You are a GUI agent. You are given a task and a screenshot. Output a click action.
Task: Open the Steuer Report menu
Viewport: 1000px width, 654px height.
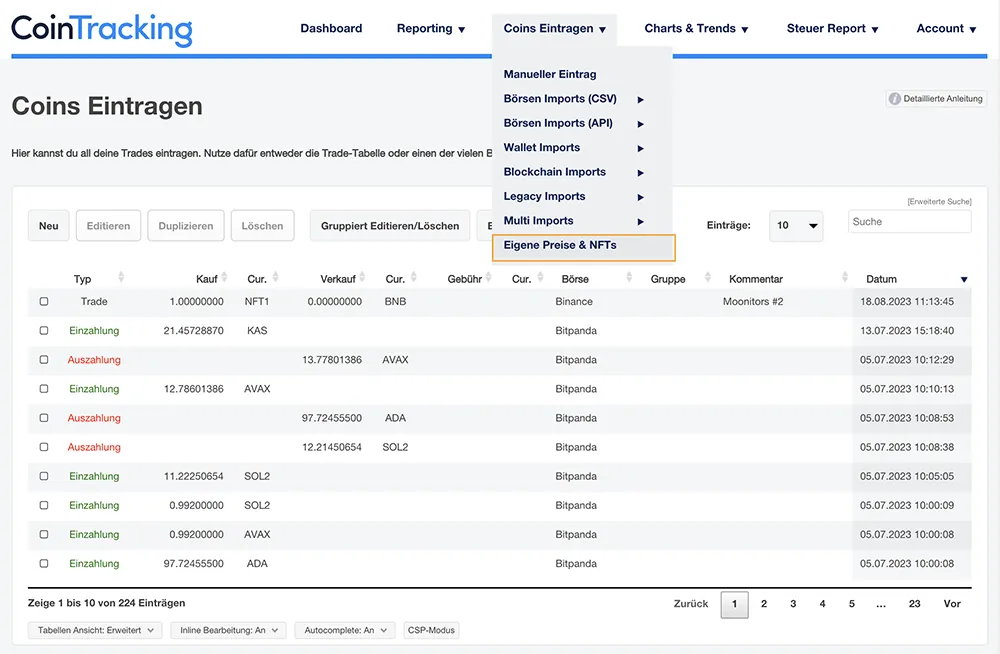[x=832, y=29]
